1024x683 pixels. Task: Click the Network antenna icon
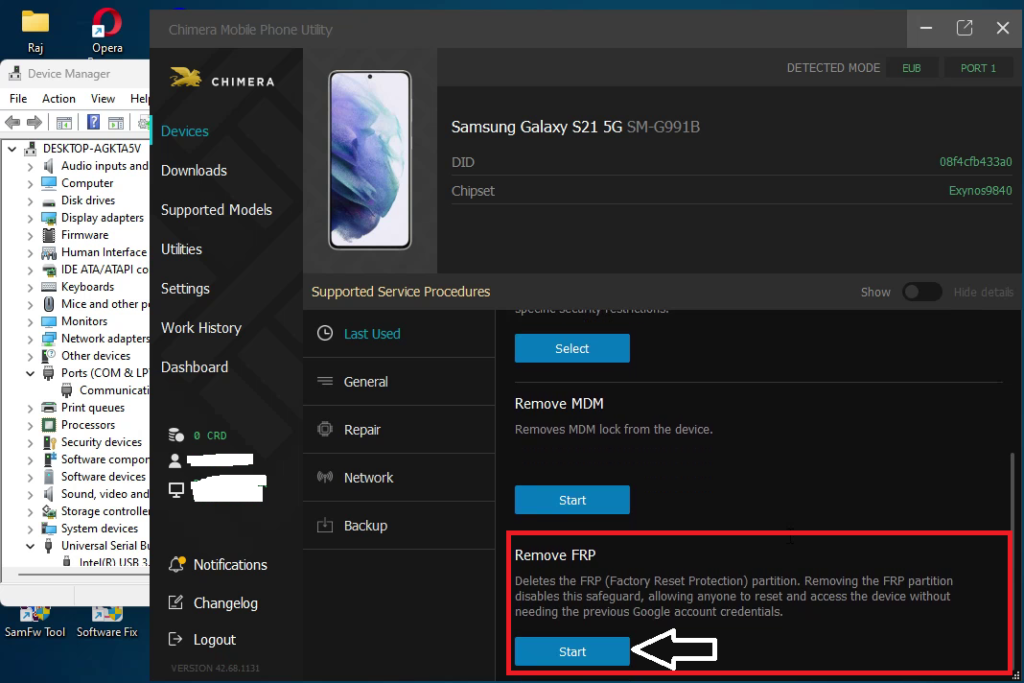tap(325, 477)
